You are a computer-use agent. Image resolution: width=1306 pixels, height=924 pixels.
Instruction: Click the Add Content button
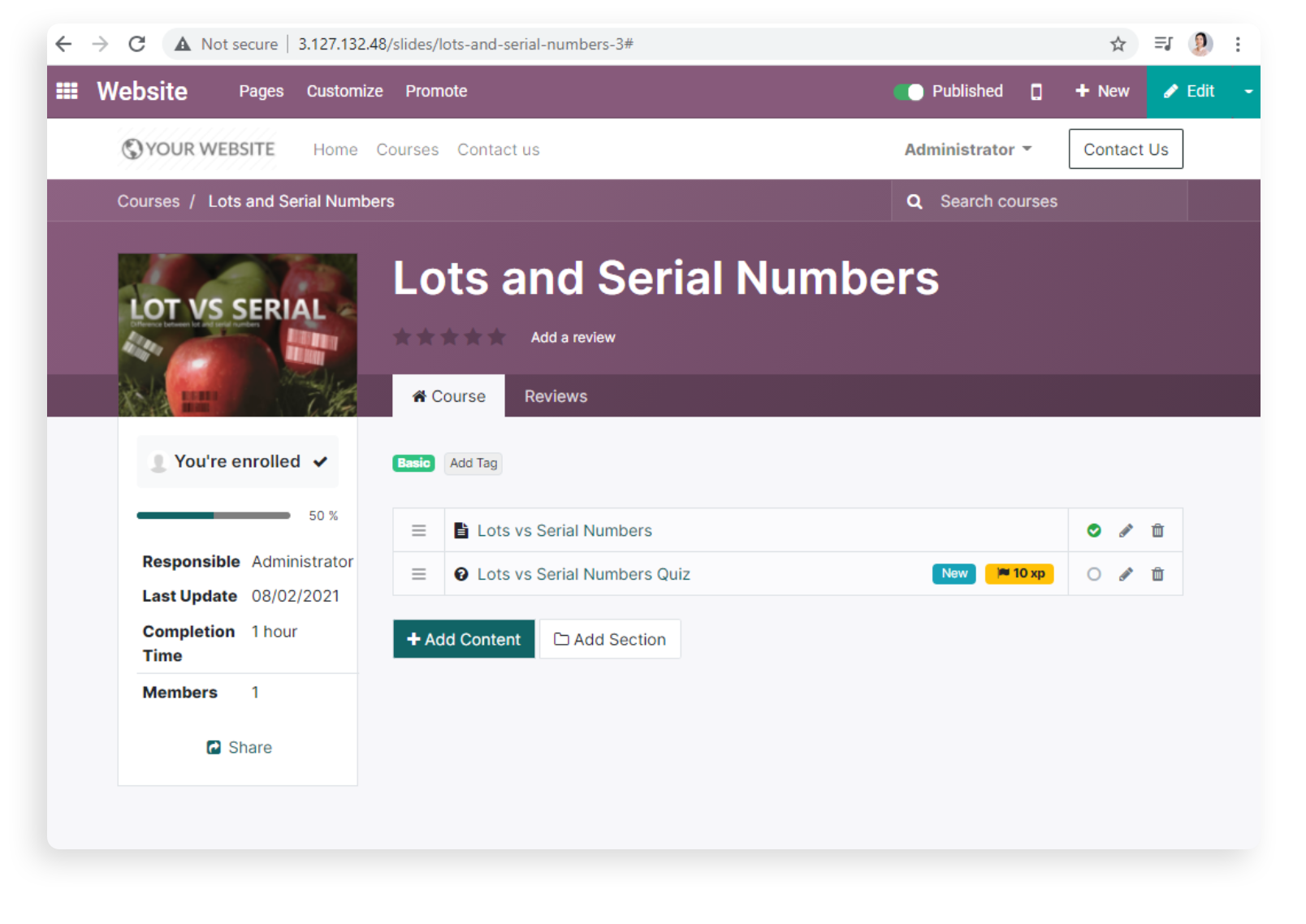463,639
